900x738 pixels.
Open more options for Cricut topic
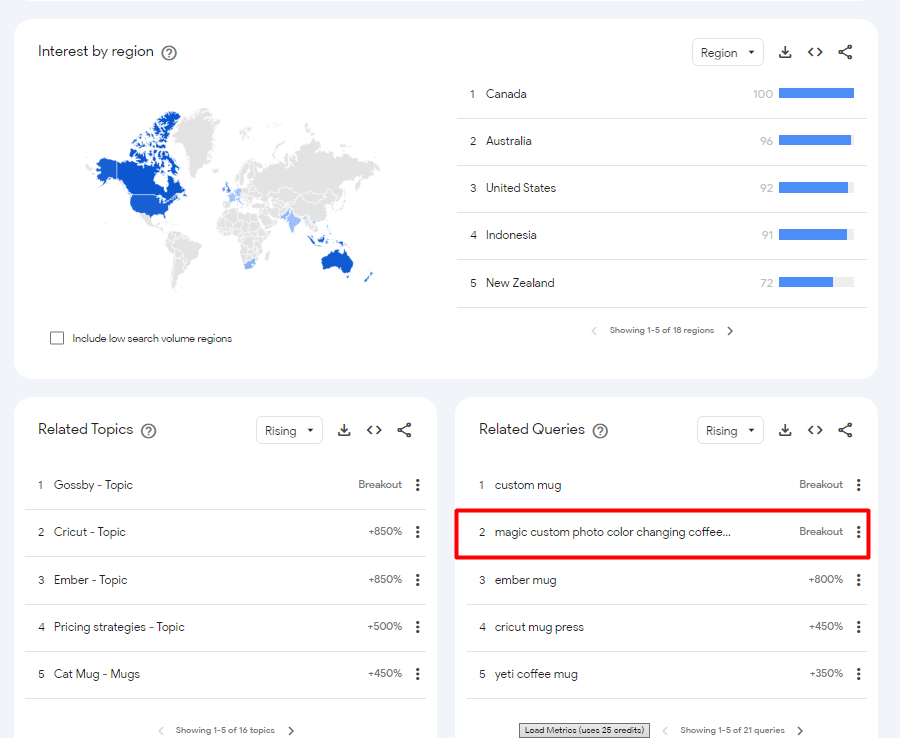pyautogui.click(x=418, y=532)
